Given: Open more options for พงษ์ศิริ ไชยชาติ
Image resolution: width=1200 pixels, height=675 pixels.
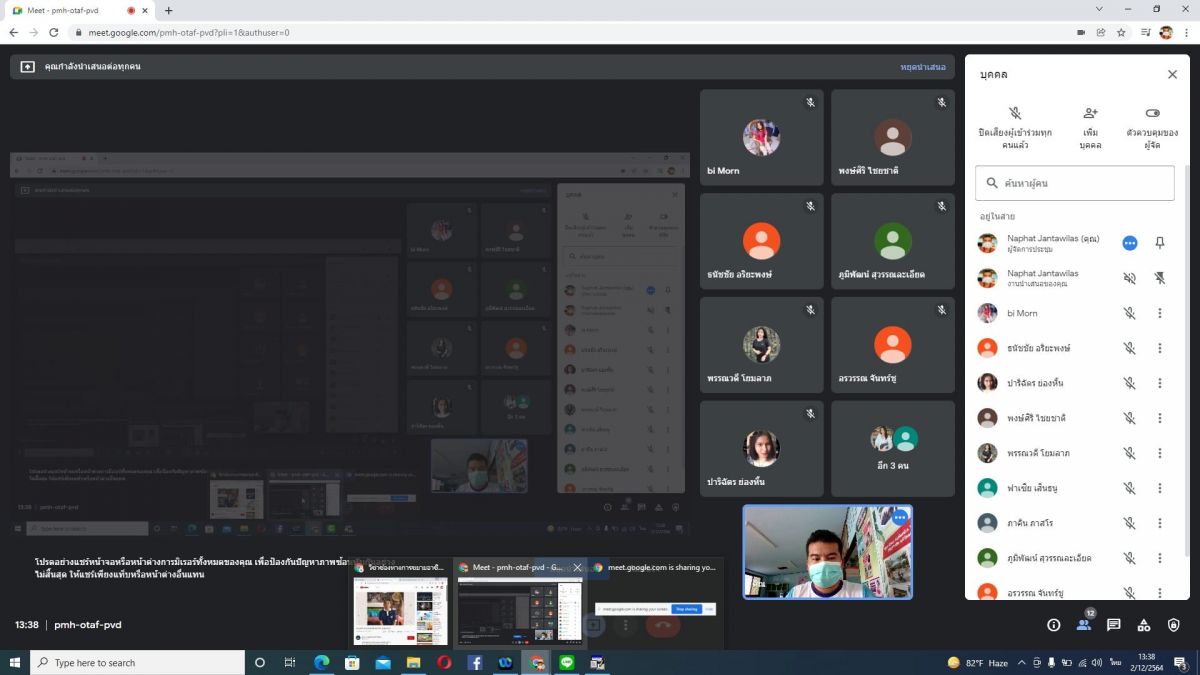Looking at the screenshot, I should [x=1159, y=418].
